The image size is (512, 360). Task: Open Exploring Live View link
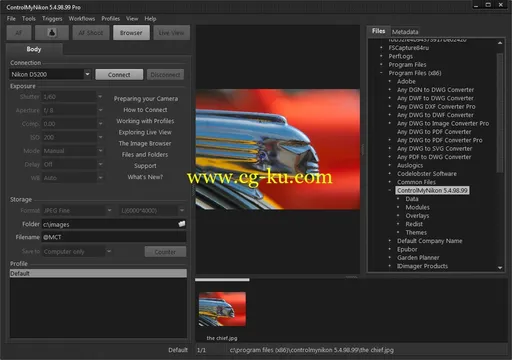(145, 132)
